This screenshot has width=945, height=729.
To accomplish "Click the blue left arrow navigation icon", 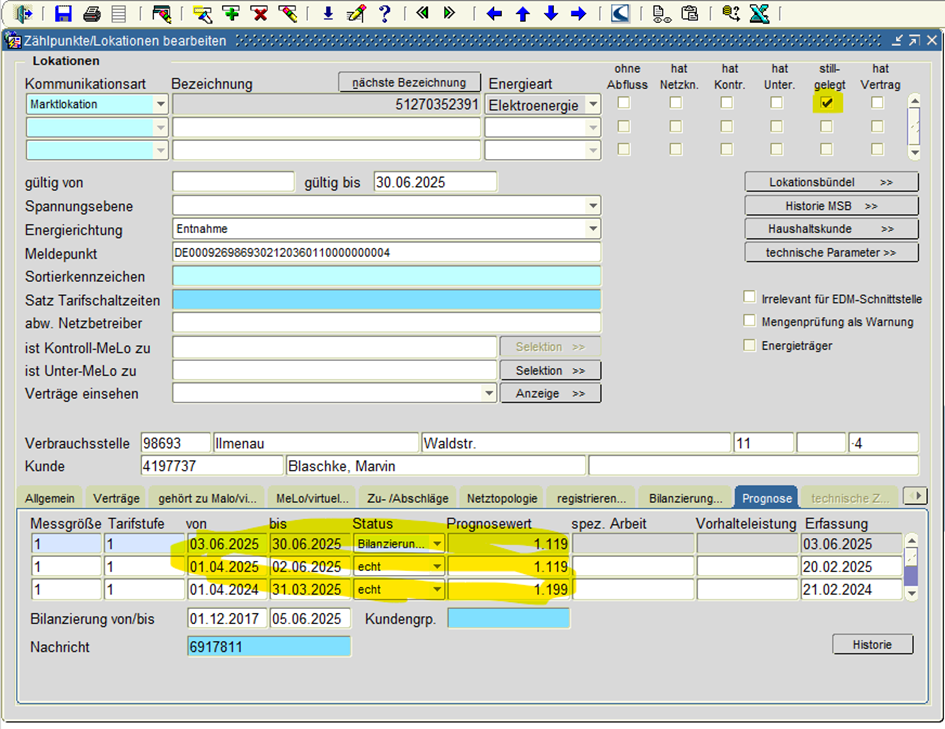I will click(x=494, y=13).
